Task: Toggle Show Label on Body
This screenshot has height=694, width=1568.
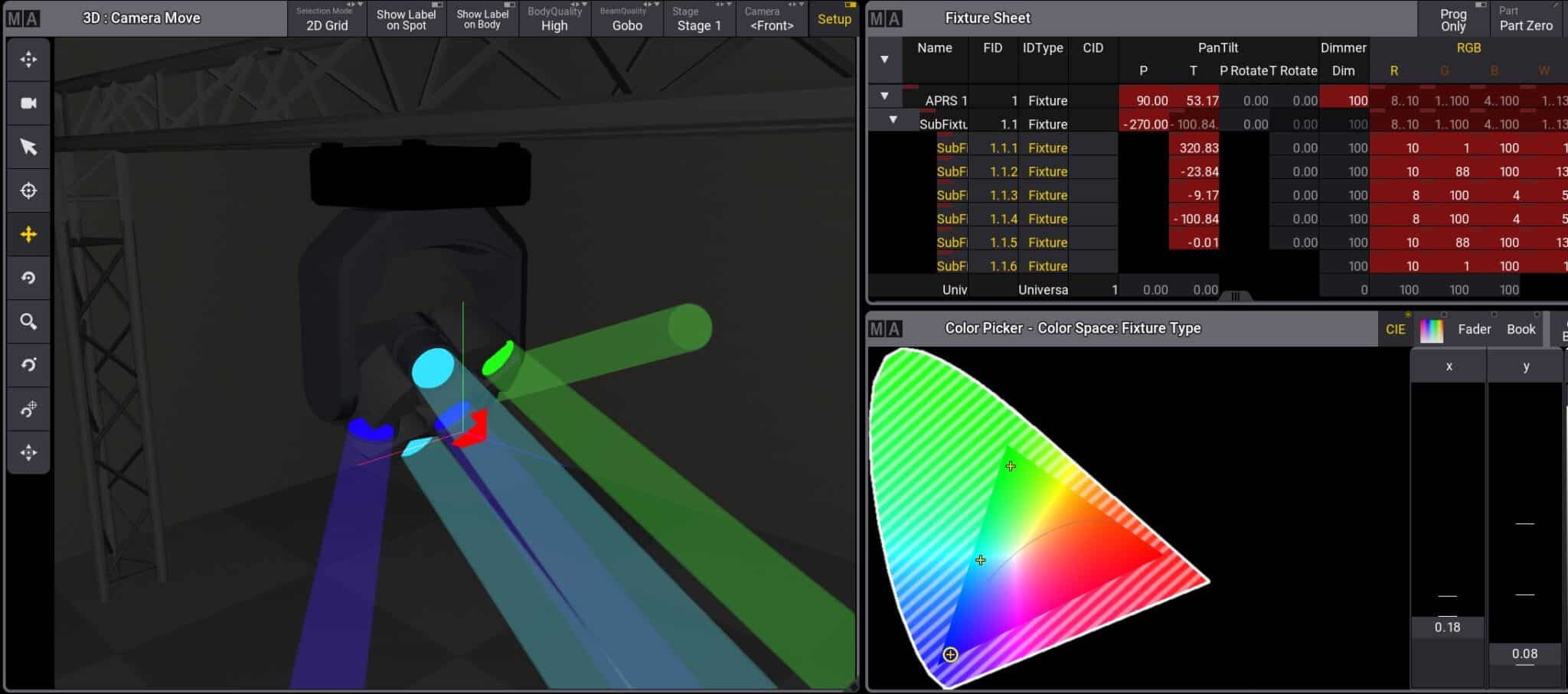Action: pyautogui.click(x=482, y=19)
